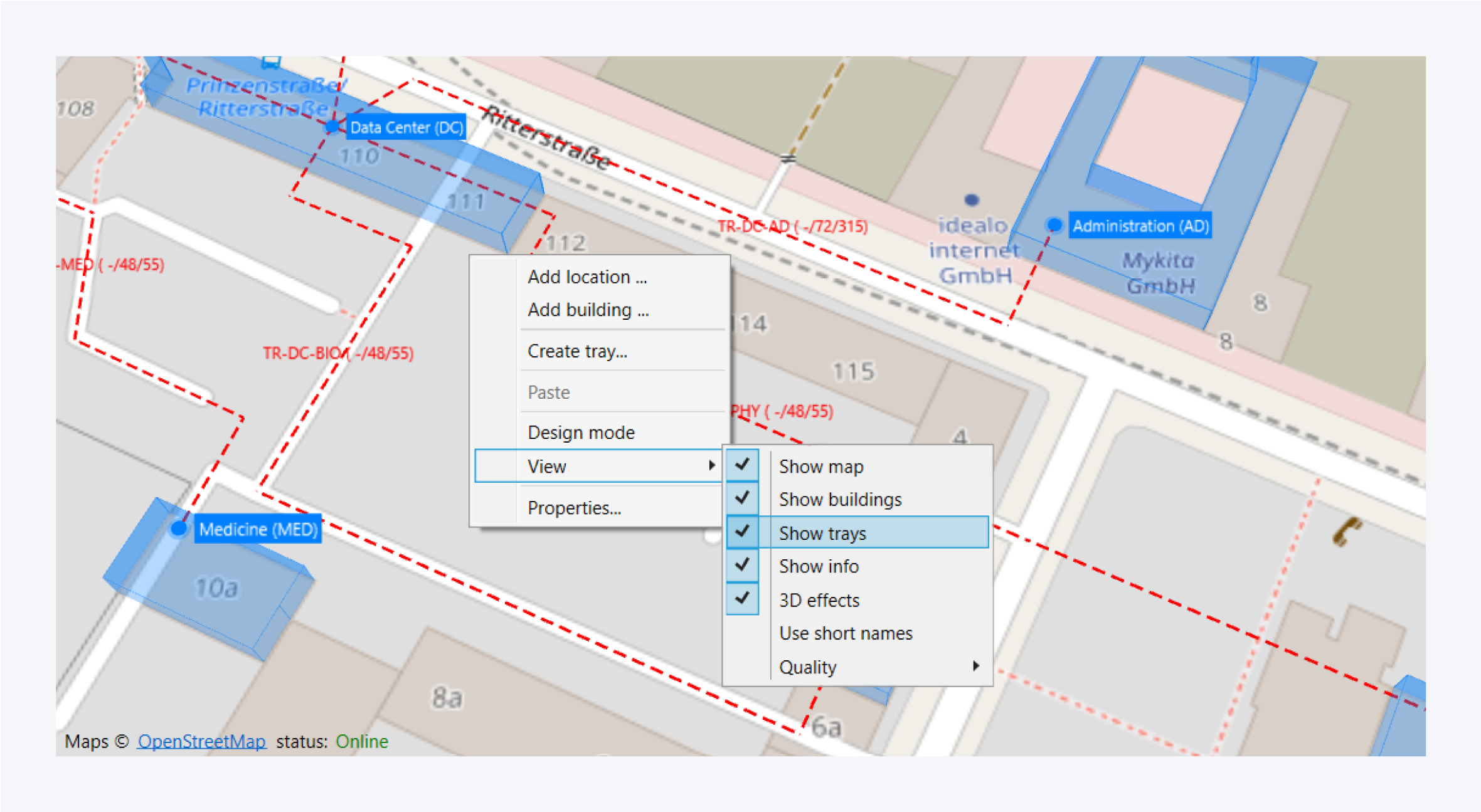Viewport: 1481px width, 812px height.
Task: Disable the Show trays option
Action: pos(822,533)
